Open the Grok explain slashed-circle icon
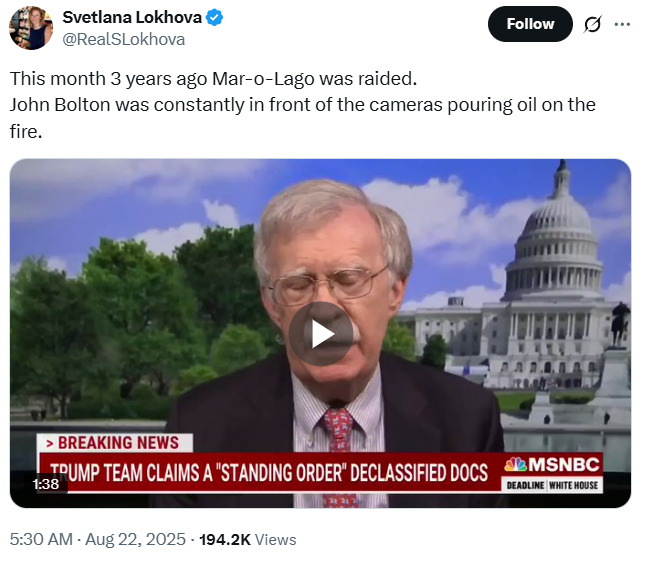 592,24
